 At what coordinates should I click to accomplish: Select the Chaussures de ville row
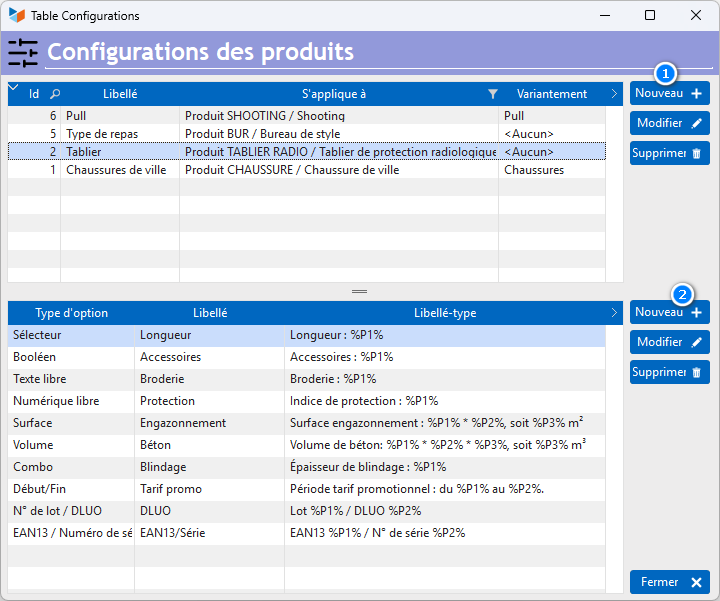pyautogui.click(x=300, y=170)
